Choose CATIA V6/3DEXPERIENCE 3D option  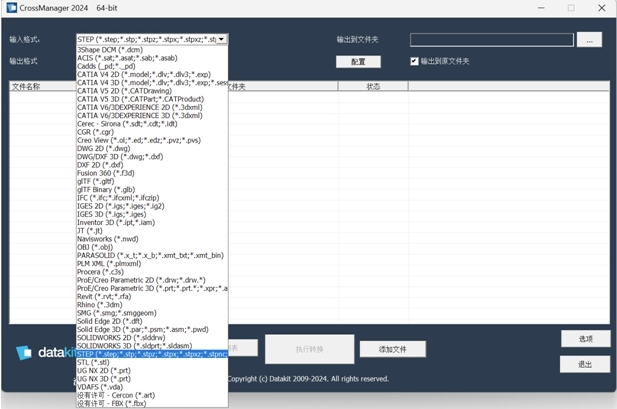152,115
